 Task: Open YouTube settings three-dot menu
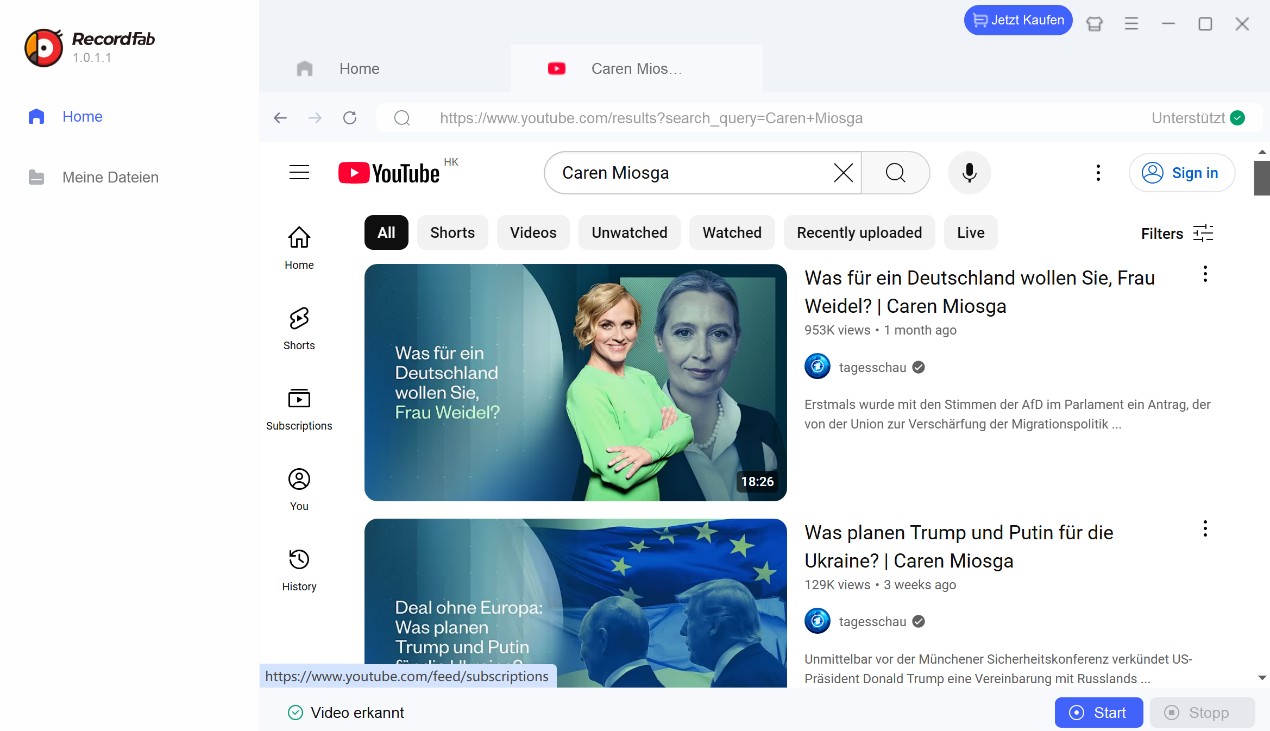[x=1098, y=173]
